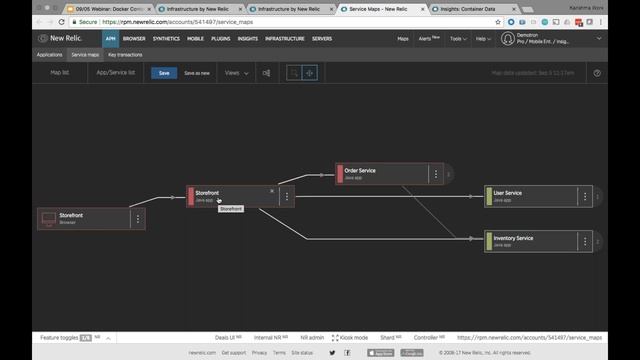Enable Kiosk mode
The image size is (640, 360).
350,338
